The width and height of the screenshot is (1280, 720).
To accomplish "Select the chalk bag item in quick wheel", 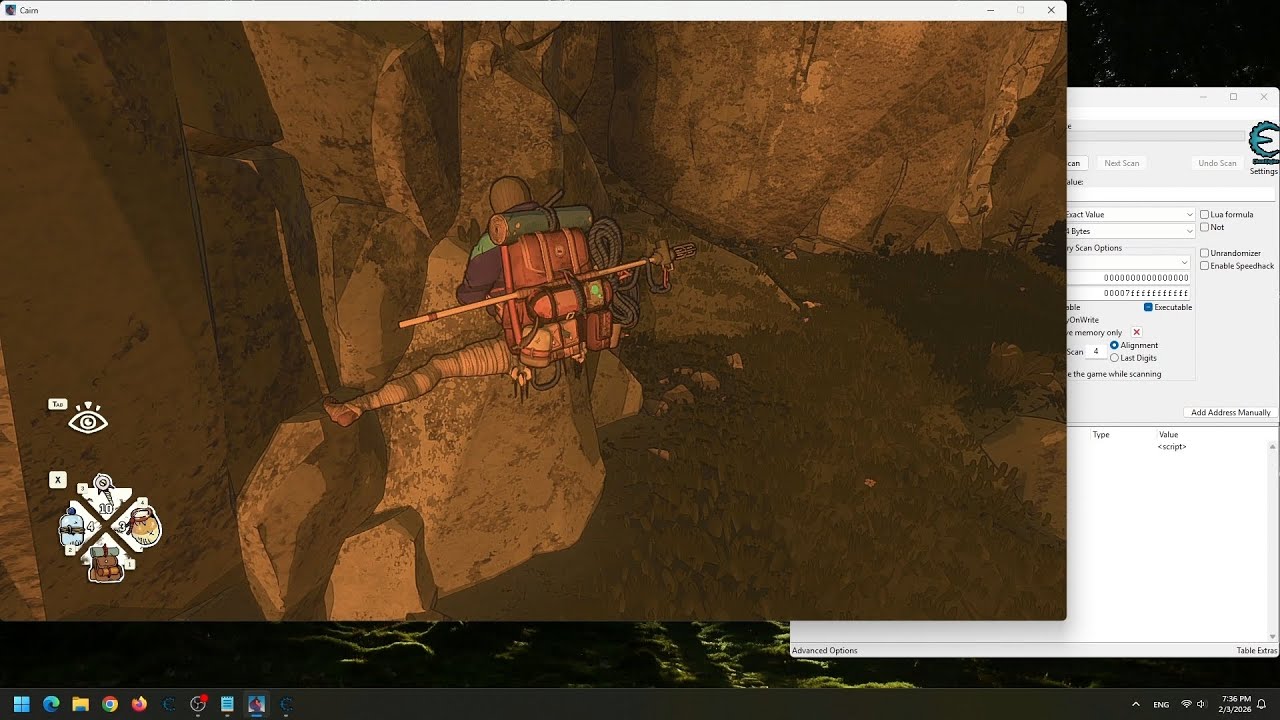I will coord(143,527).
